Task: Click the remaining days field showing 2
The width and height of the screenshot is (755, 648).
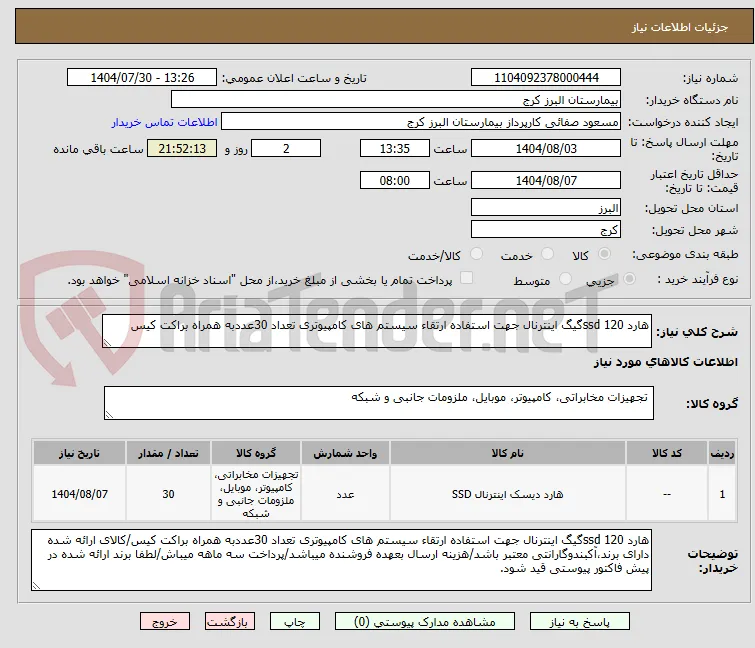Action: click(x=286, y=148)
